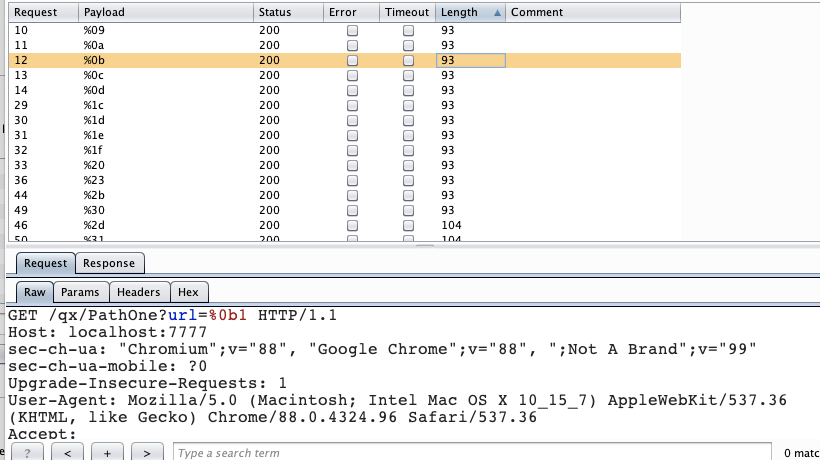
Task: Click the GET request line in raw view
Action: [x=173, y=316]
